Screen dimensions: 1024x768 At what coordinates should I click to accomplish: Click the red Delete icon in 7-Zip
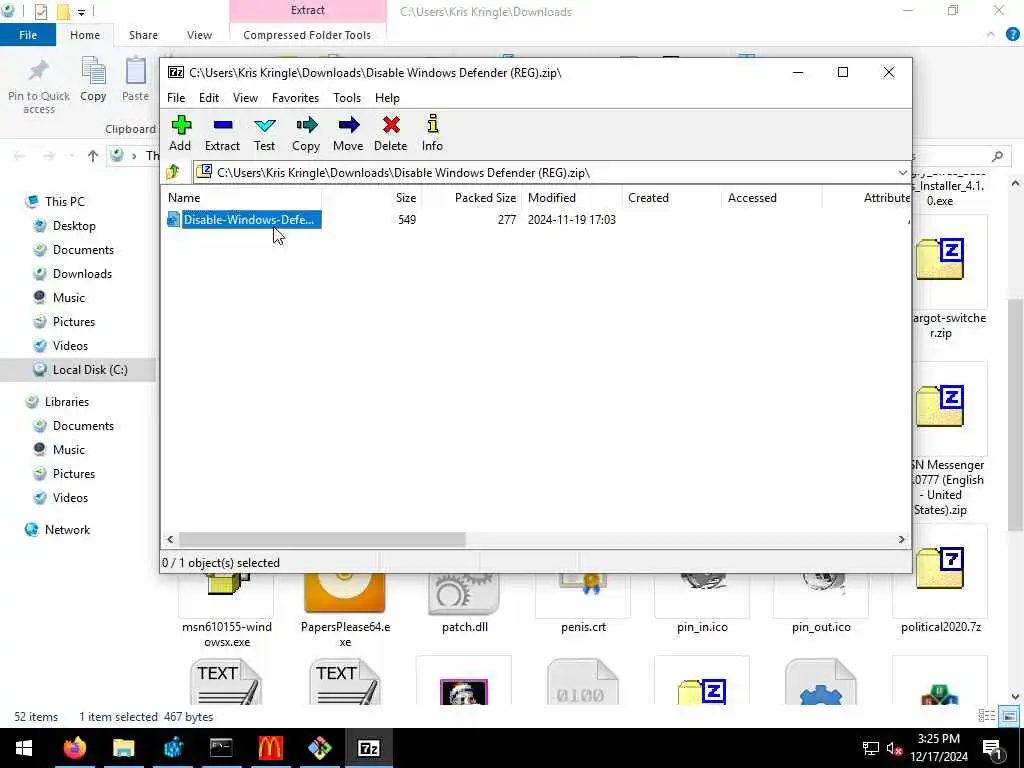click(x=391, y=133)
